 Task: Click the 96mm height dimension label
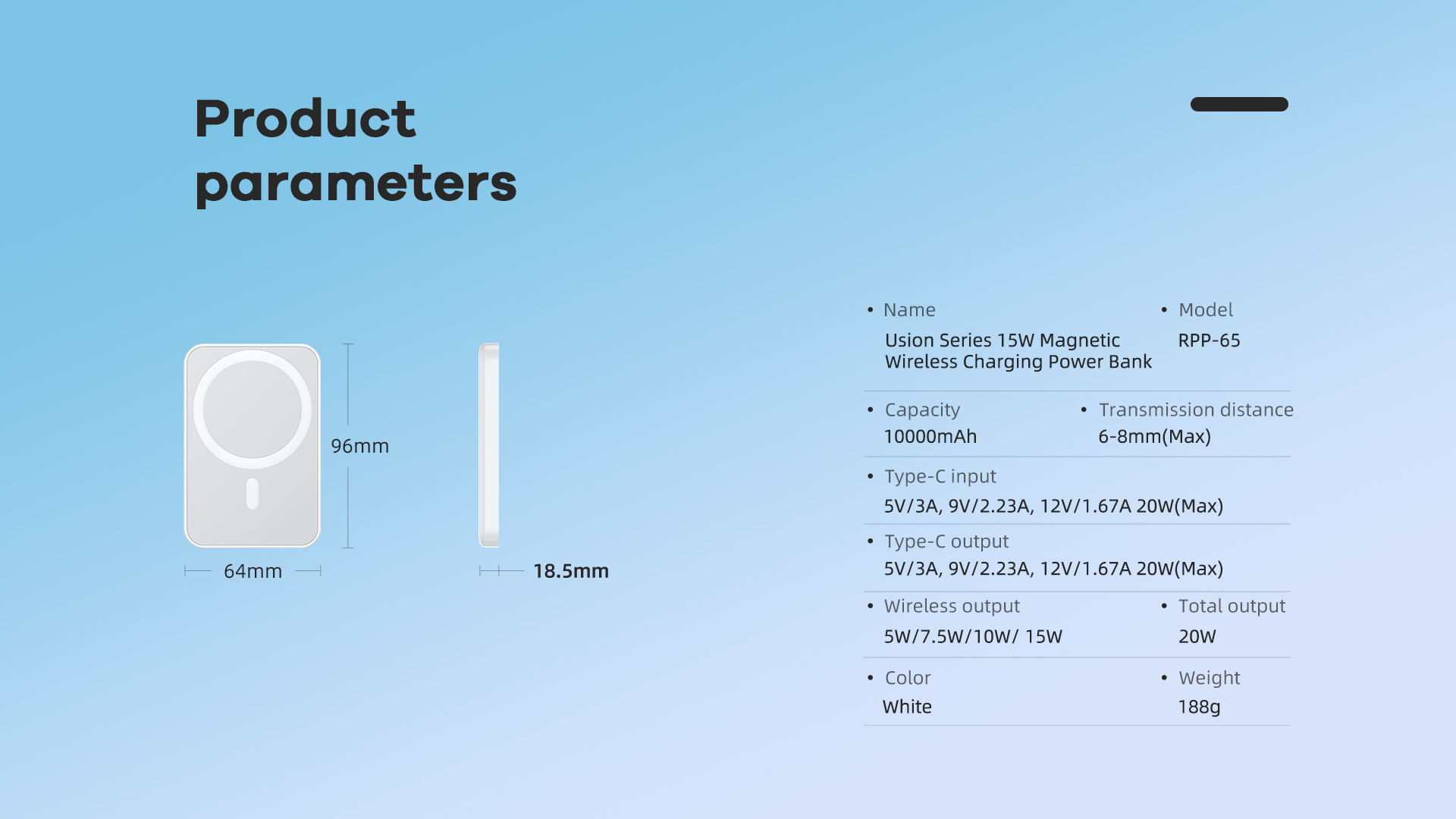click(x=359, y=446)
